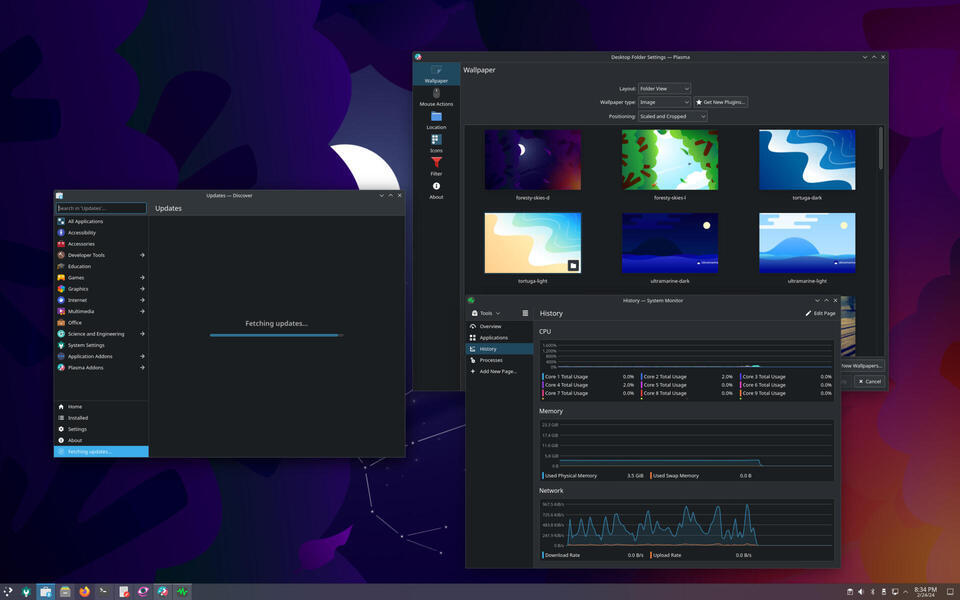Switch to Applications page in System Monitor
960x600 pixels.
499,337
